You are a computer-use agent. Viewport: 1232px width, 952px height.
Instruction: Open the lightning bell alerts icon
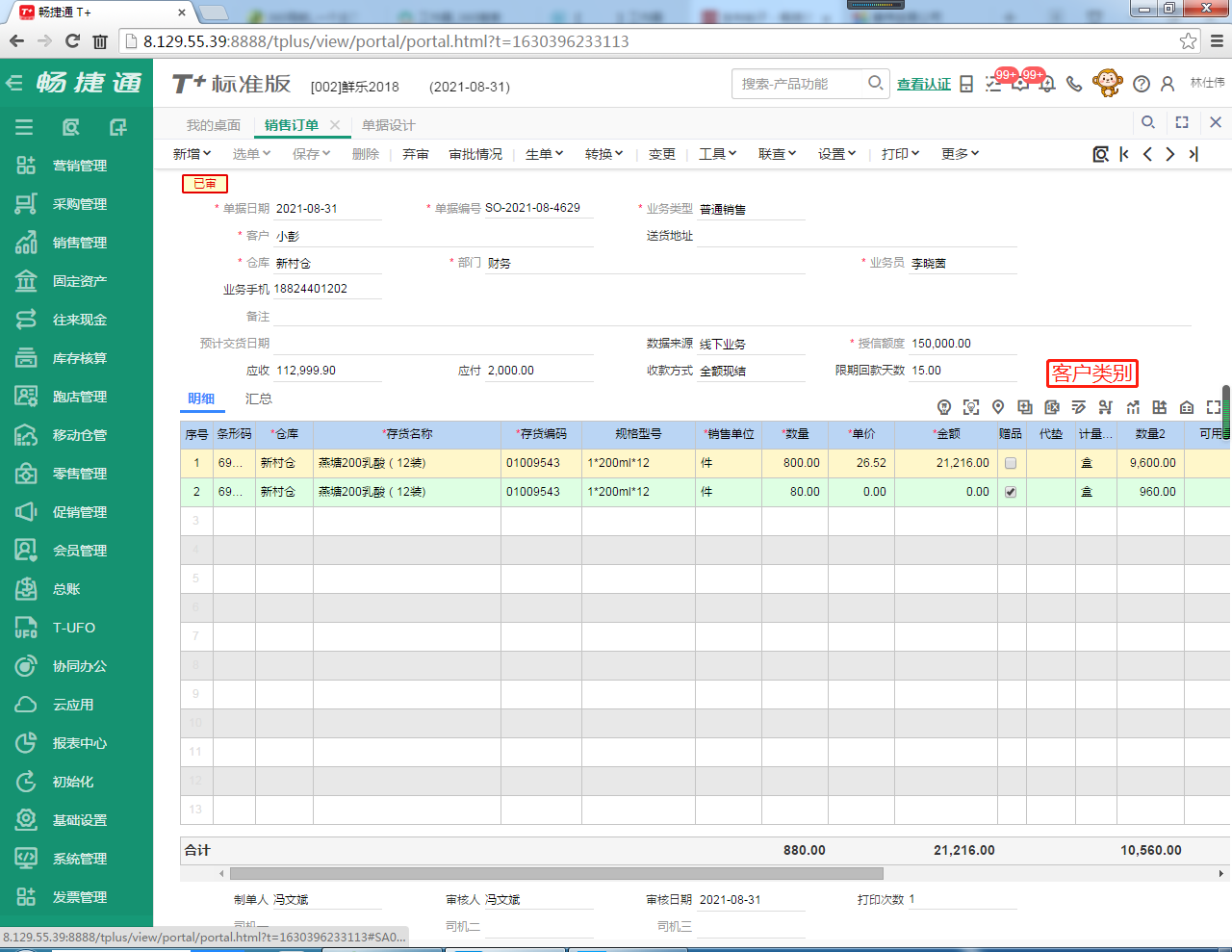[x=1047, y=84]
